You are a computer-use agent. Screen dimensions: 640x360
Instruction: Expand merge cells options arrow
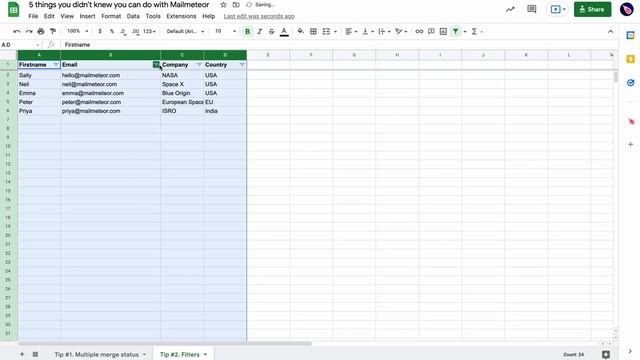tap(336, 31)
